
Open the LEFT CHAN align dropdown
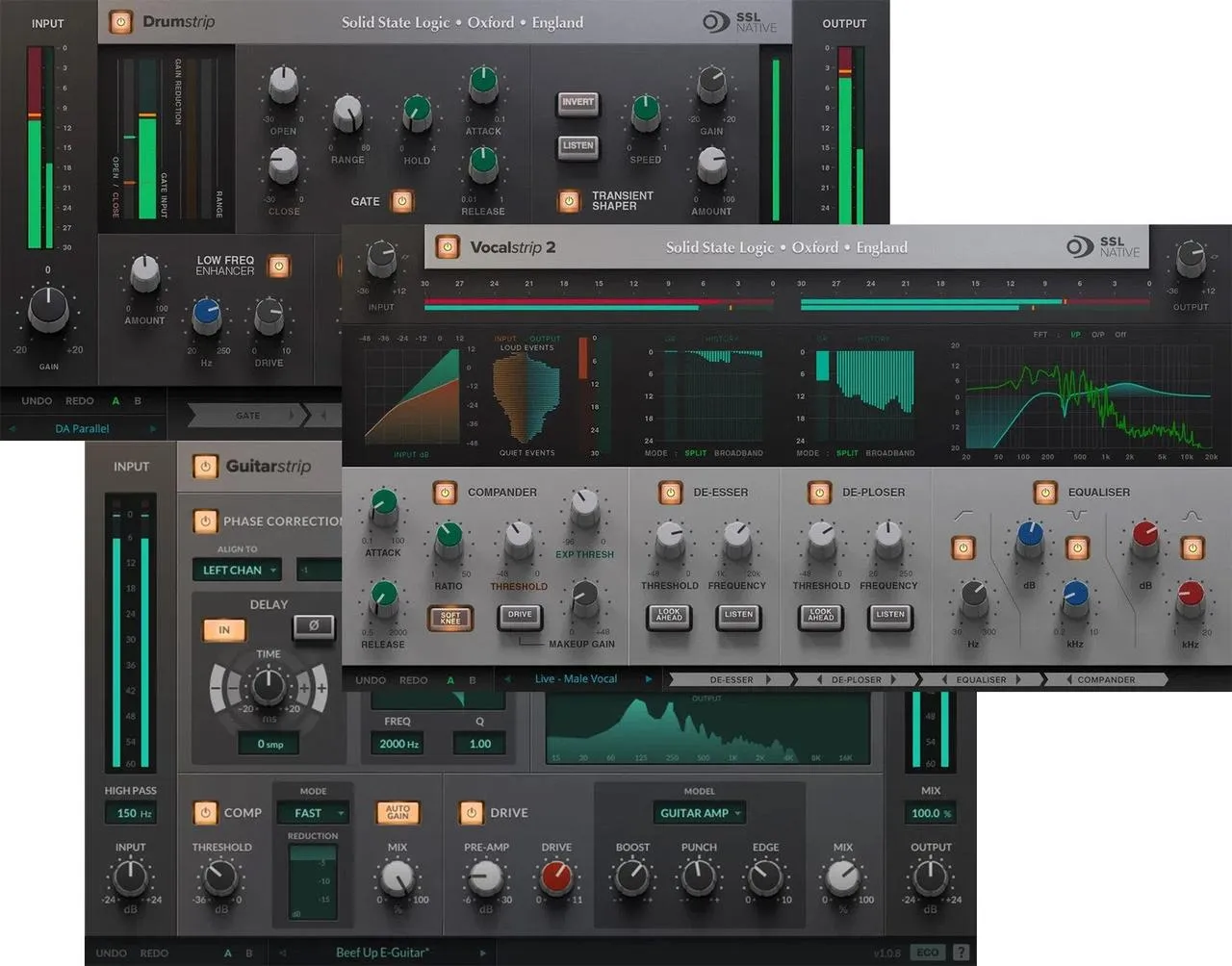237,570
